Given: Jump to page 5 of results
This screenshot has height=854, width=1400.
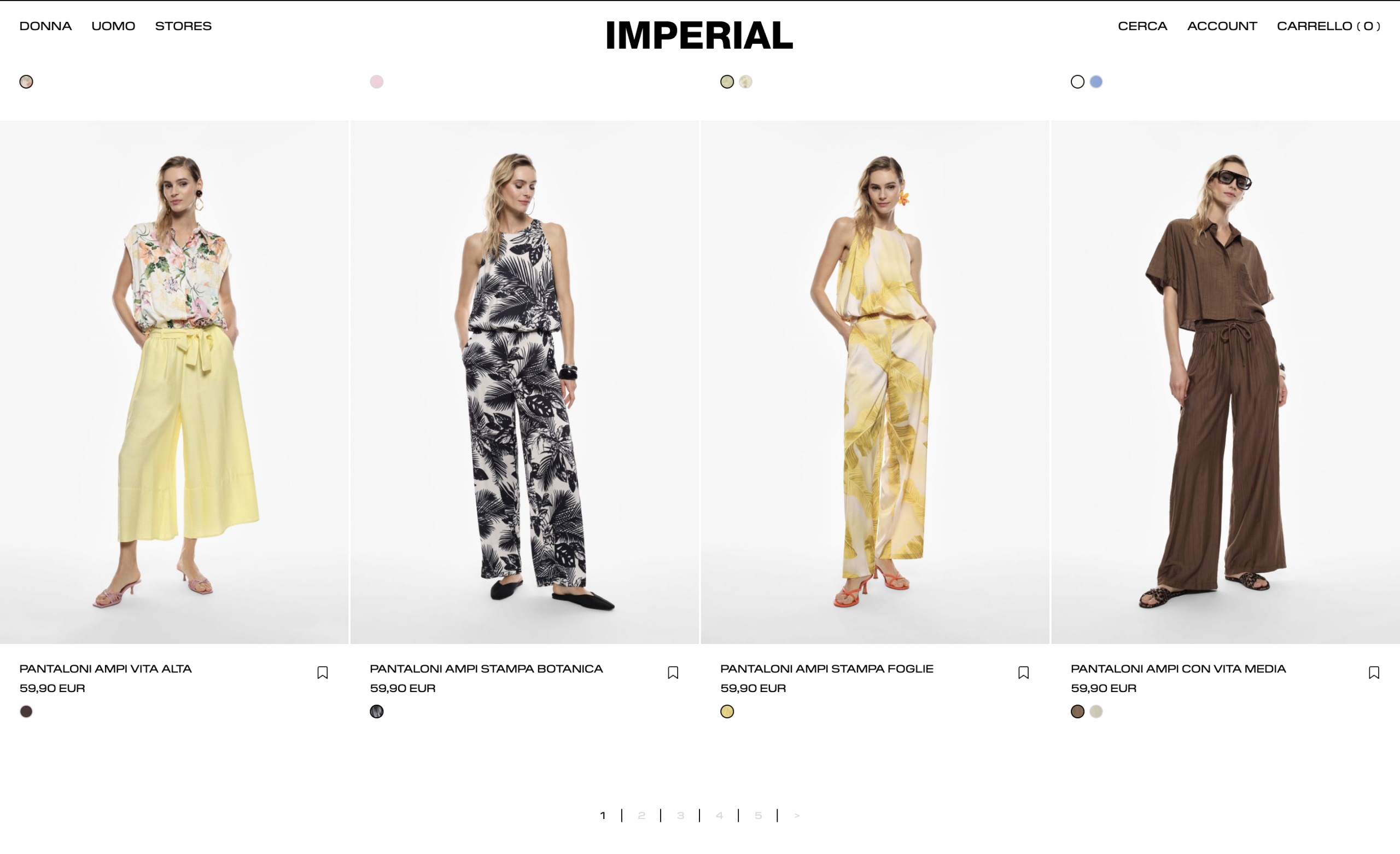Looking at the screenshot, I should click(759, 816).
